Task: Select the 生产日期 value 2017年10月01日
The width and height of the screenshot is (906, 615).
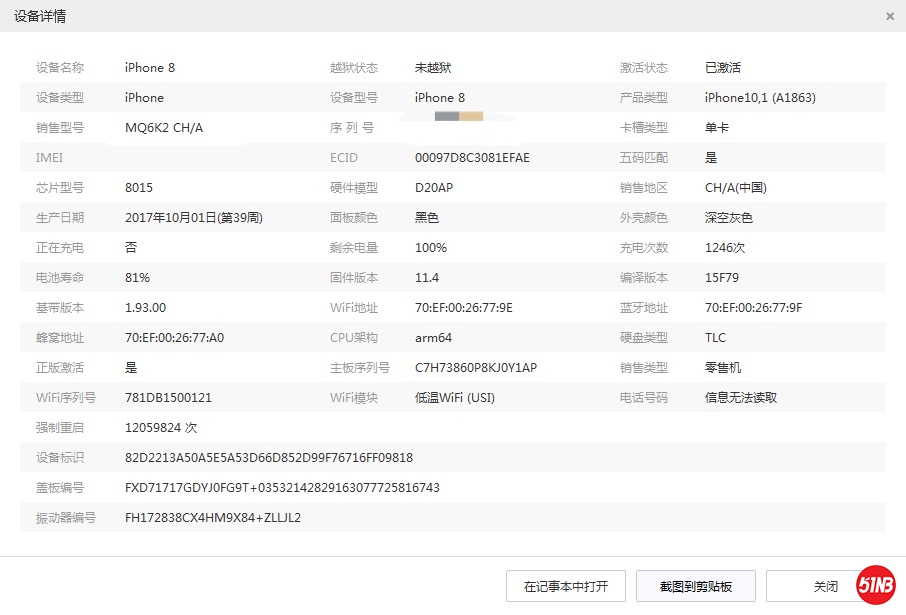Action: coord(193,218)
